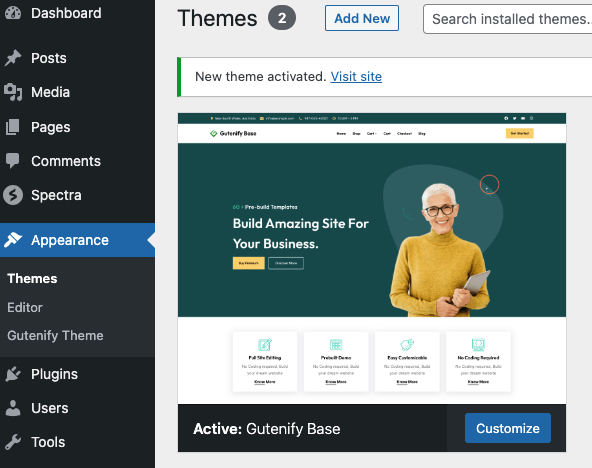Open the Users menu item
This screenshot has width=592, height=468.
(77, 408)
